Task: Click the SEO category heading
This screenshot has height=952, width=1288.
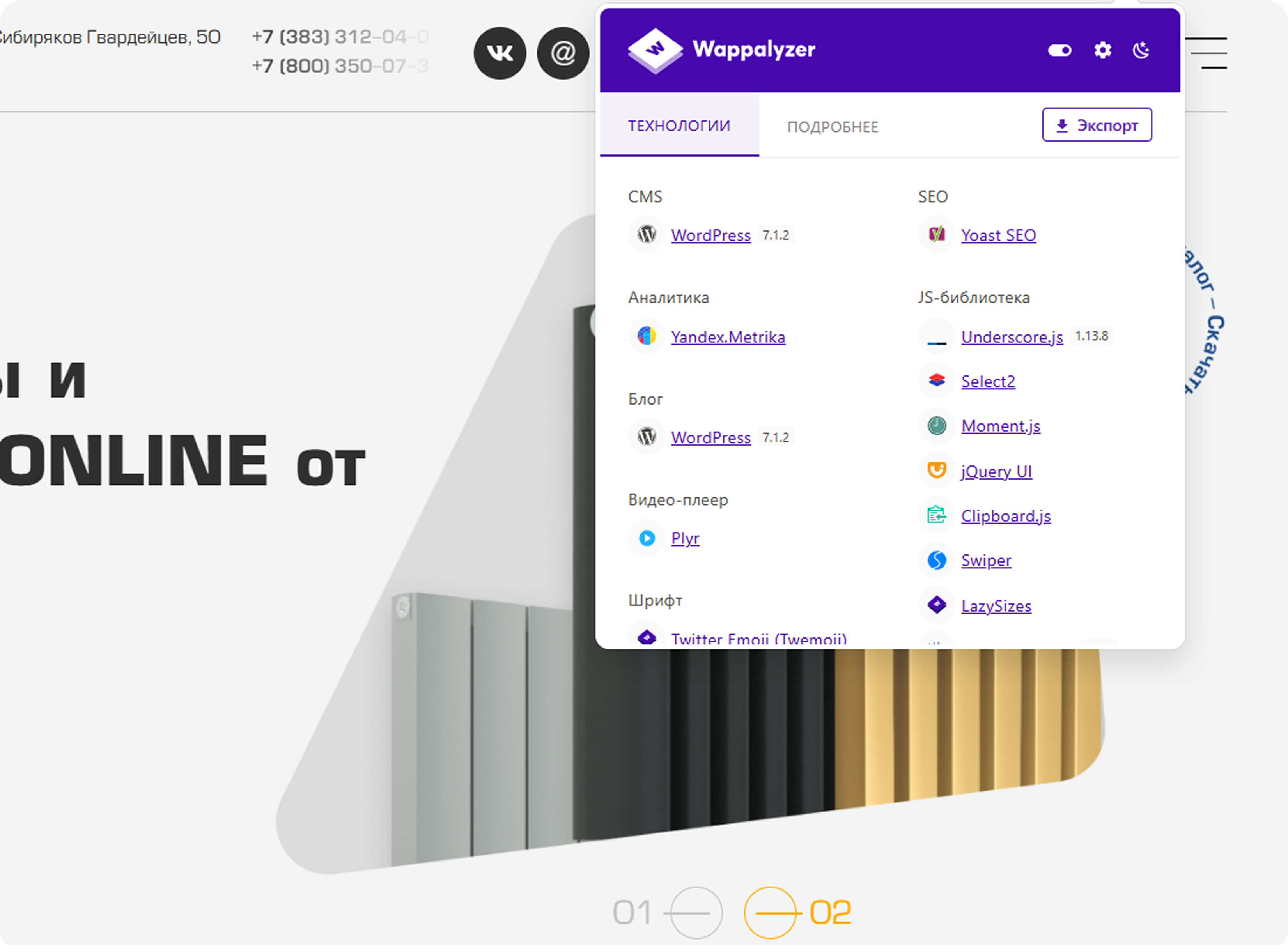Action: click(933, 197)
